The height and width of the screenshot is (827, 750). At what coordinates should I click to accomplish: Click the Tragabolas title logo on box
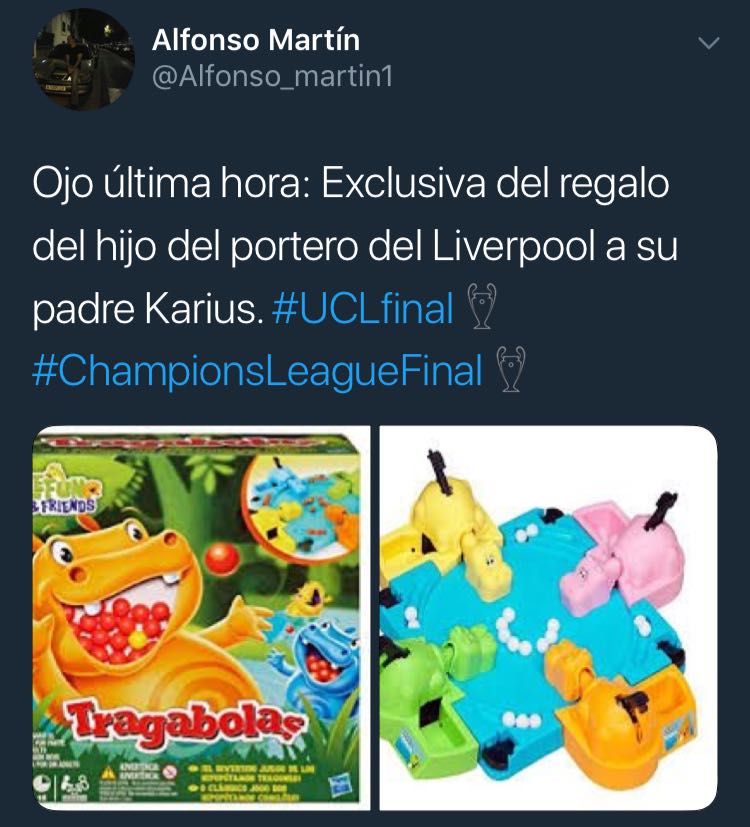coord(186,725)
